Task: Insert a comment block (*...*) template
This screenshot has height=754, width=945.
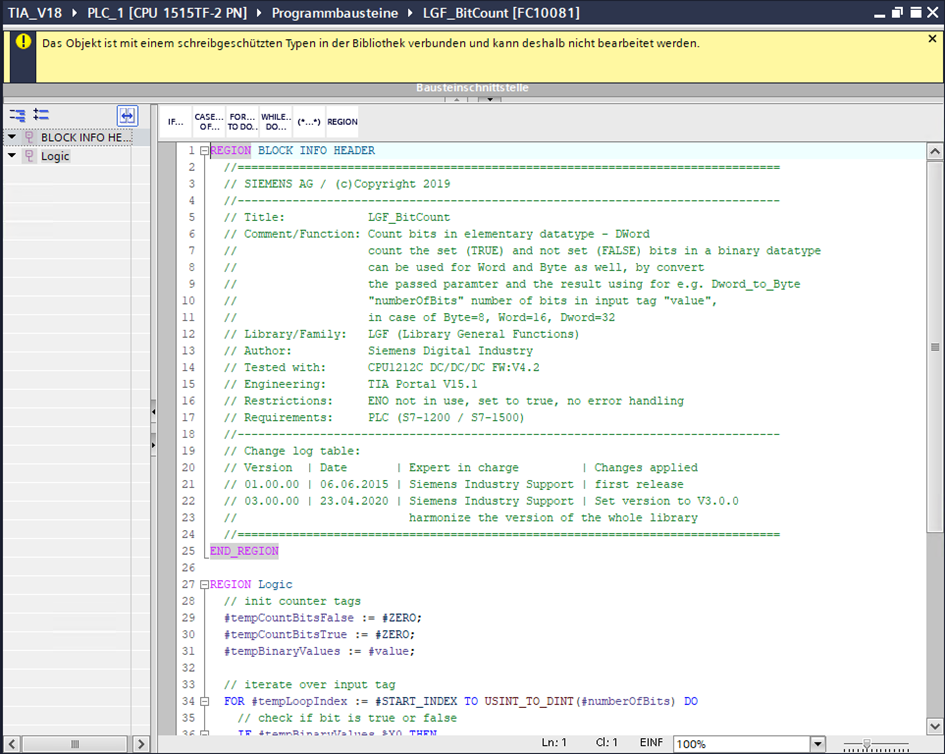Action: tap(308, 122)
